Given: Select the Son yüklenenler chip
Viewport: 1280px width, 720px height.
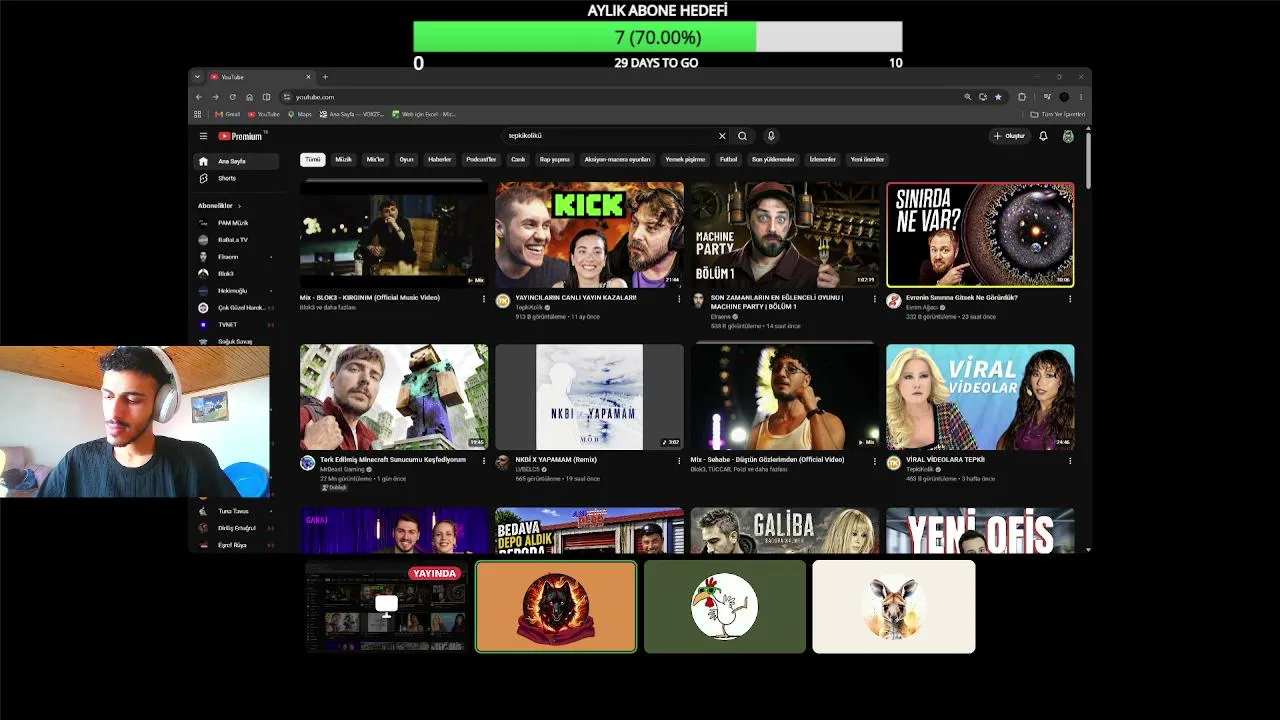Looking at the screenshot, I should point(773,159).
